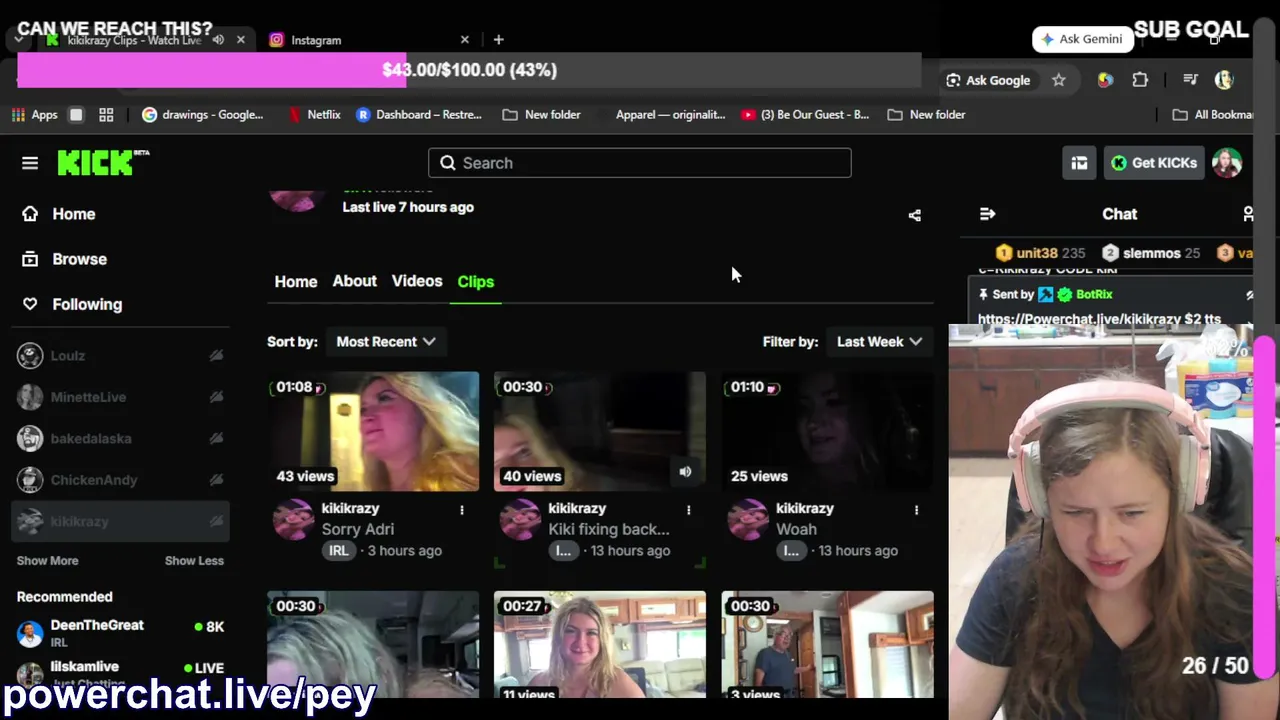The image size is (1280, 720).
Task: Open the browser media controls icon
Action: tap(1190, 80)
